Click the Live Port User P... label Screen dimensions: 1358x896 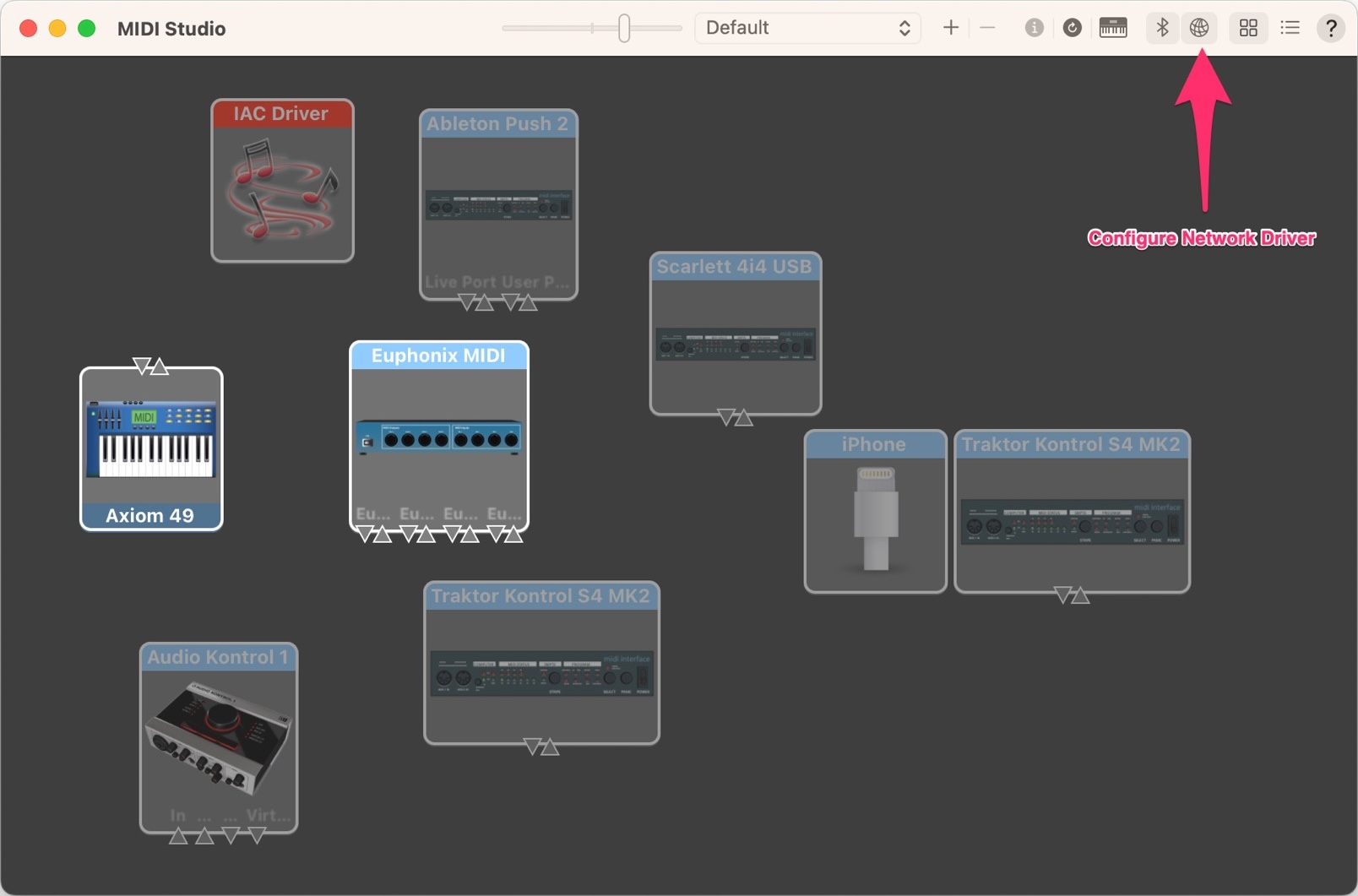[x=497, y=282]
